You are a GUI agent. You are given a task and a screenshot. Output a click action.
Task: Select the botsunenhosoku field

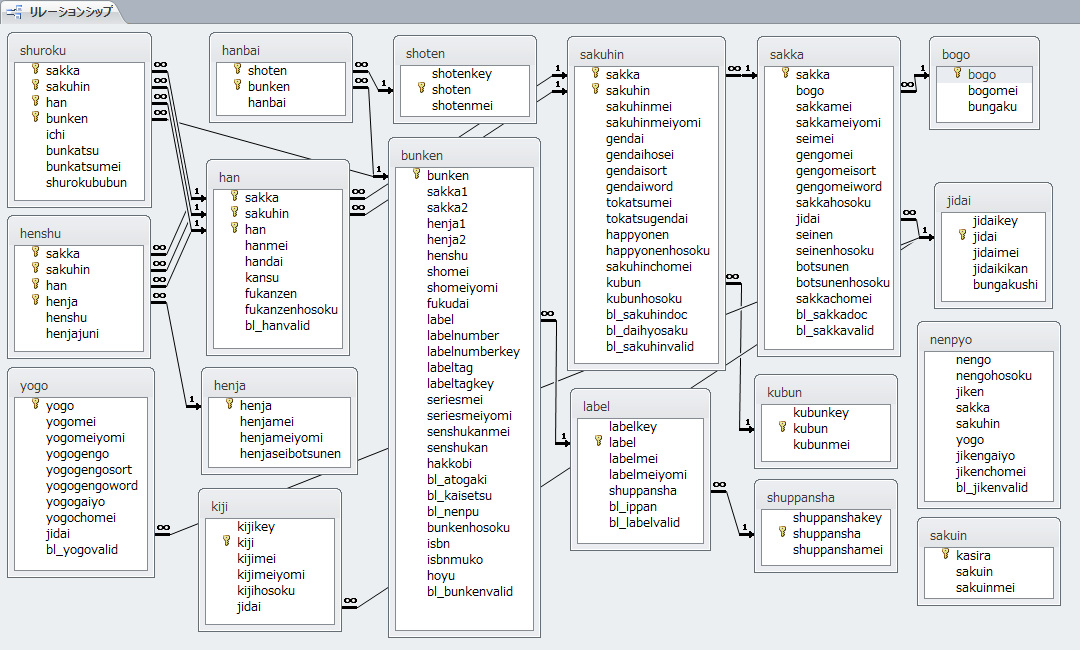[843, 282]
